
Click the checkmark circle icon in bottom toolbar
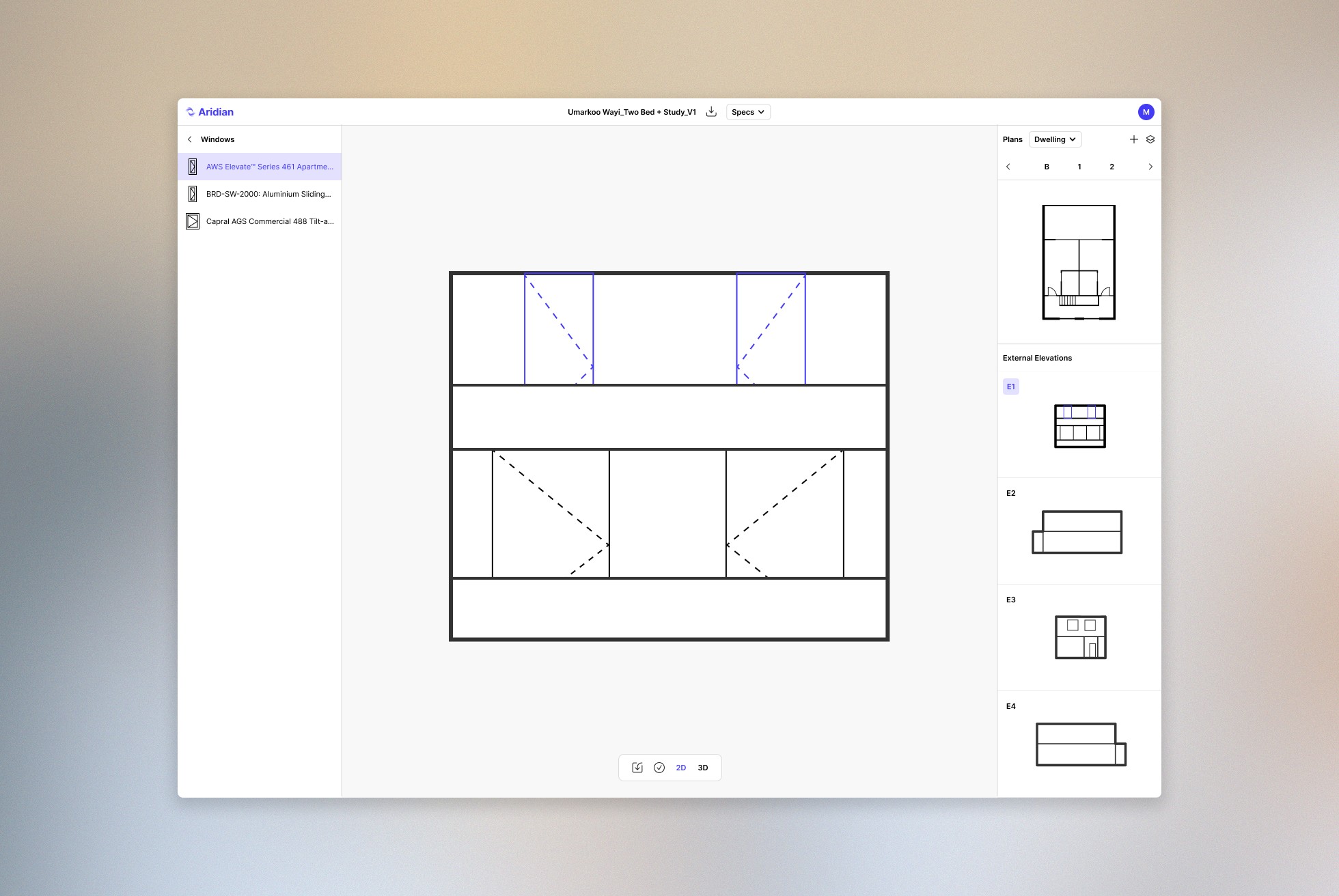pos(659,768)
